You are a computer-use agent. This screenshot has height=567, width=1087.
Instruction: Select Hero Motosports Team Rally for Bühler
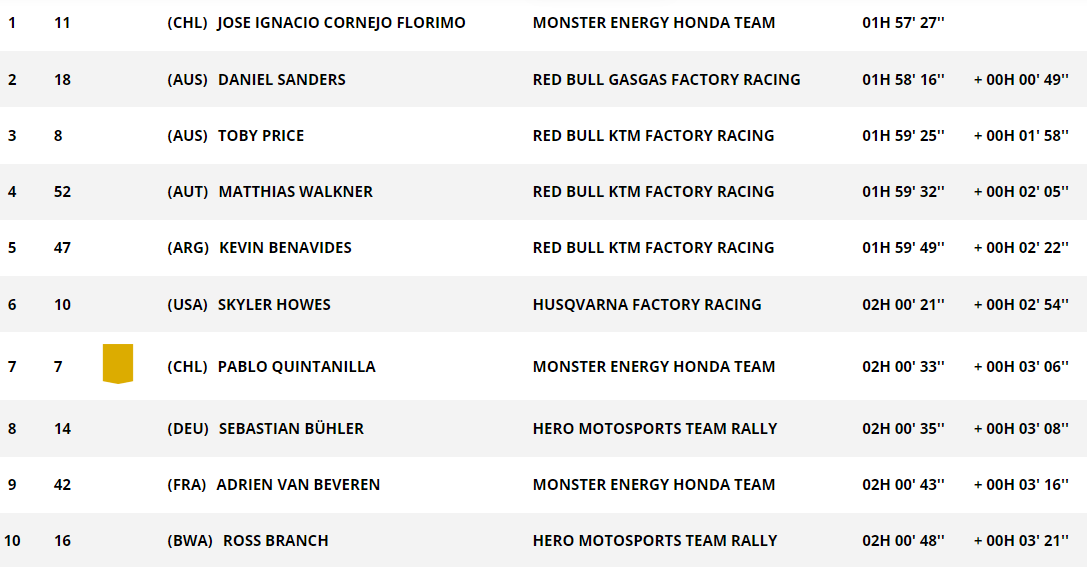pyautogui.click(x=654, y=429)
